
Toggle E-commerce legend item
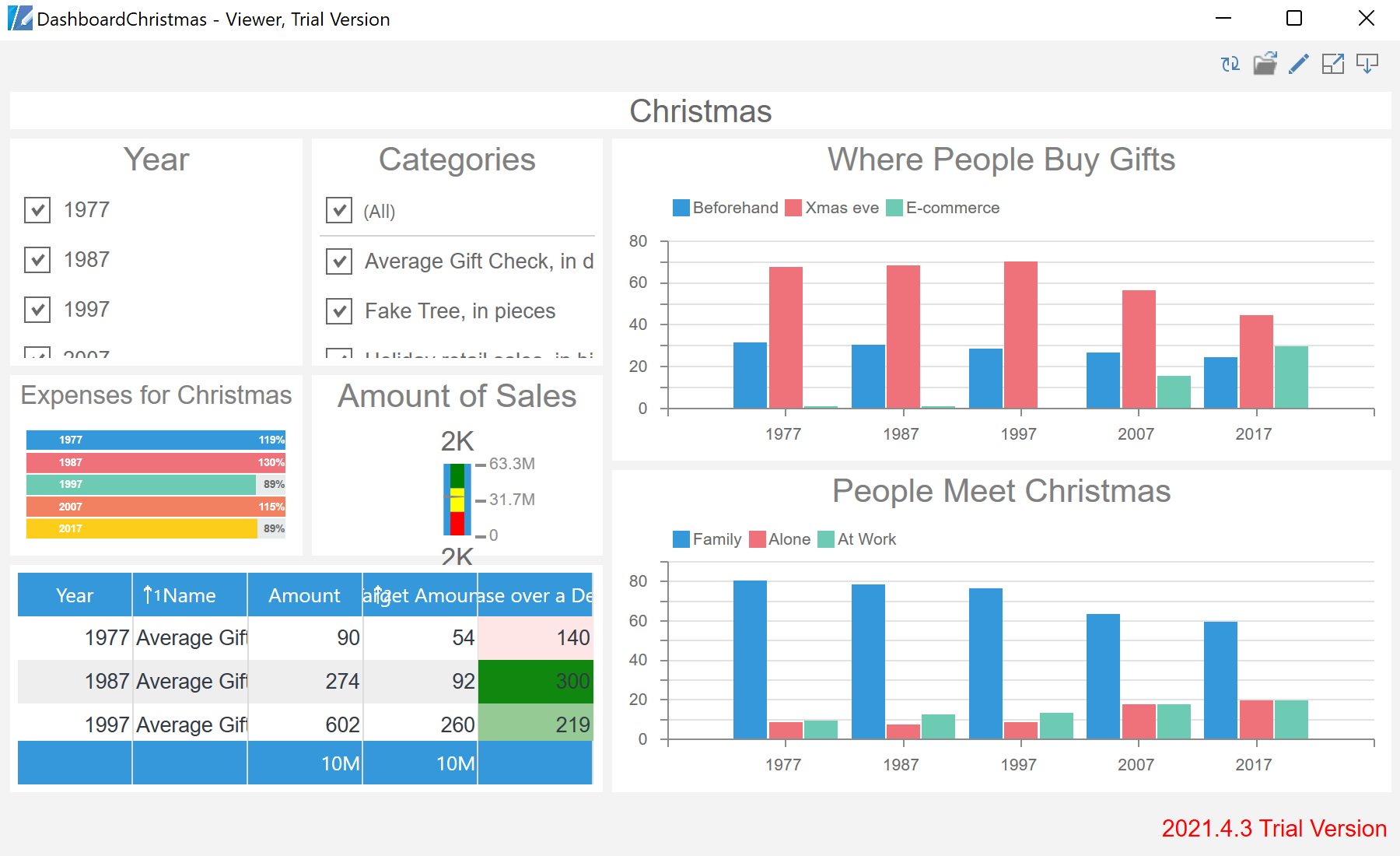click(943, 208)
